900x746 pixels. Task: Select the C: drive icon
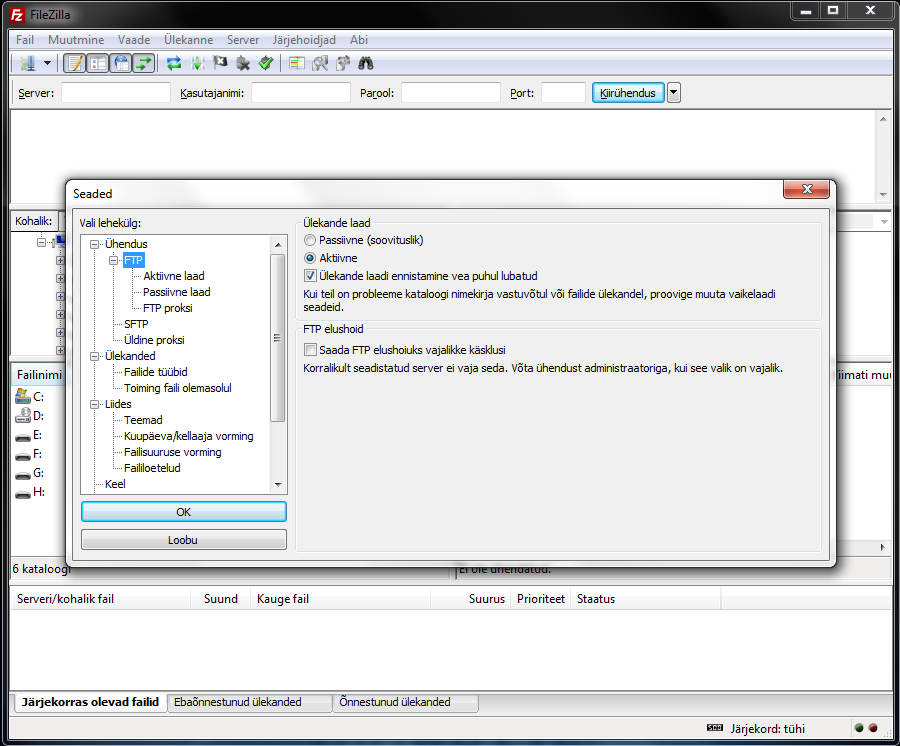(x=23, y=396)
